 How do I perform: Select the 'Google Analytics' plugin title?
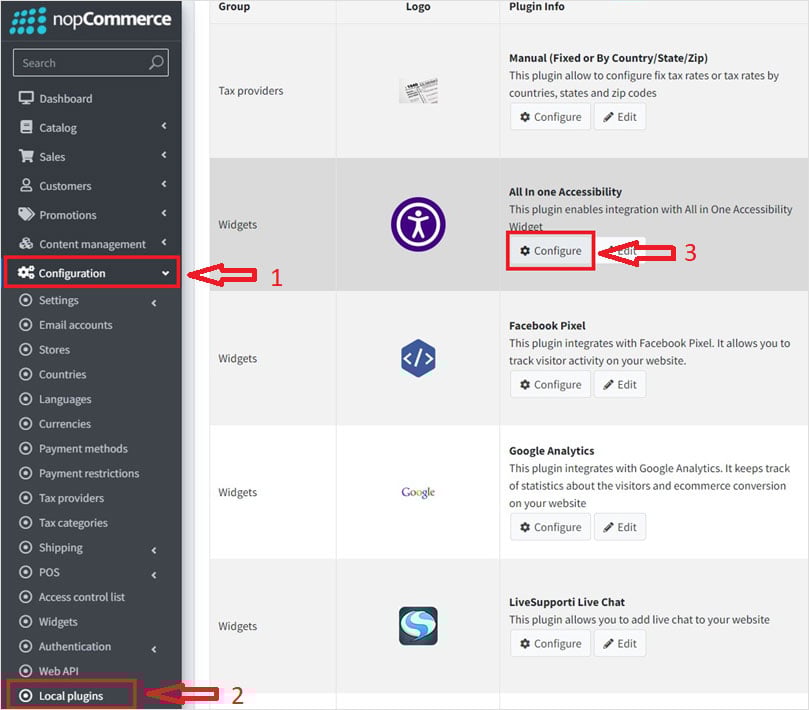pos(552,451)
